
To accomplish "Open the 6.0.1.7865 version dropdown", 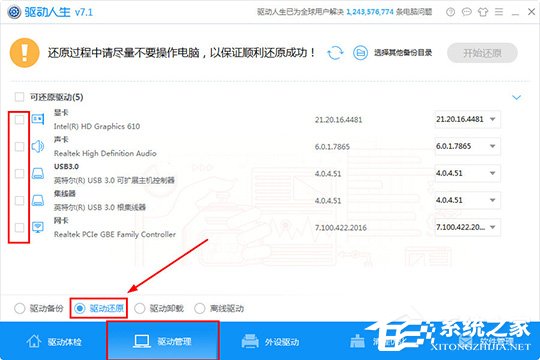I will (467, 146).
